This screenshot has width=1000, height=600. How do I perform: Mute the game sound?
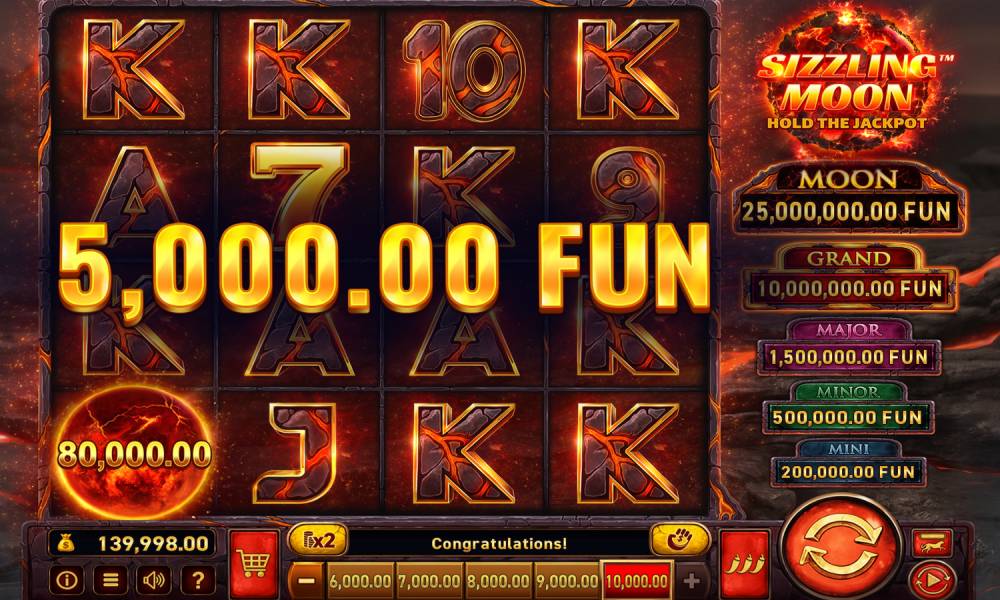154,580
